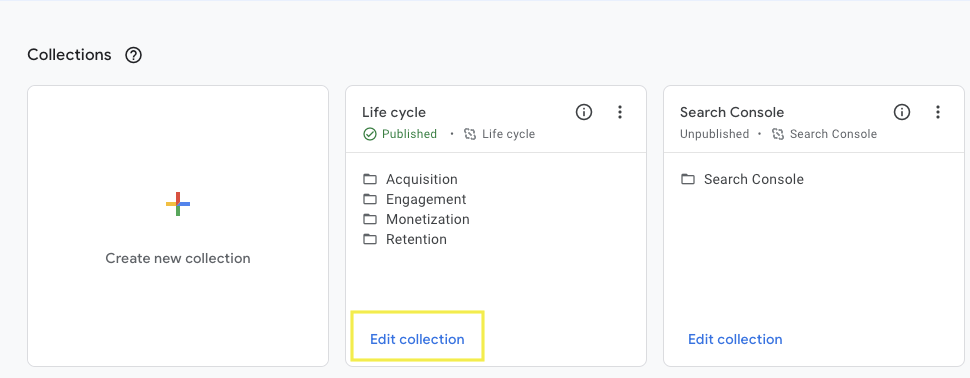Click Life cycle template name beside Published
Image resolution: width=970 pixels, height=378 pixels.
click(x=509, y=134)
